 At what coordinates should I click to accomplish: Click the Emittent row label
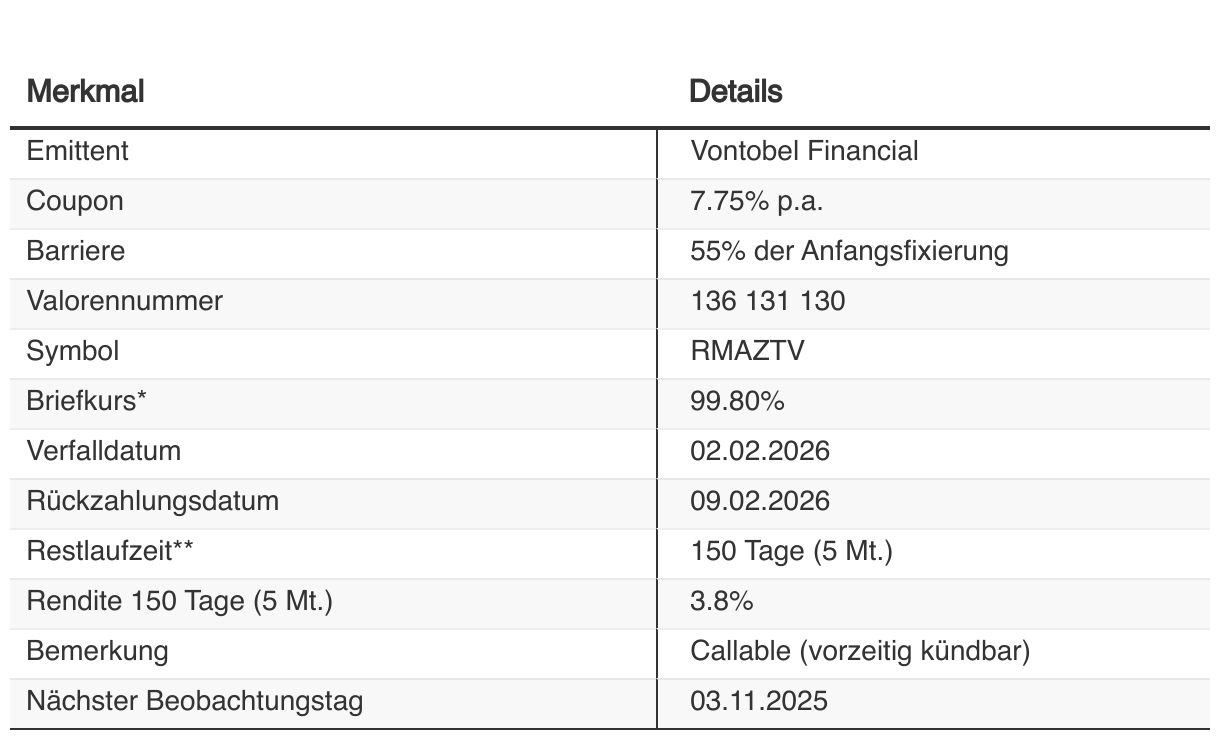[78, 151]
